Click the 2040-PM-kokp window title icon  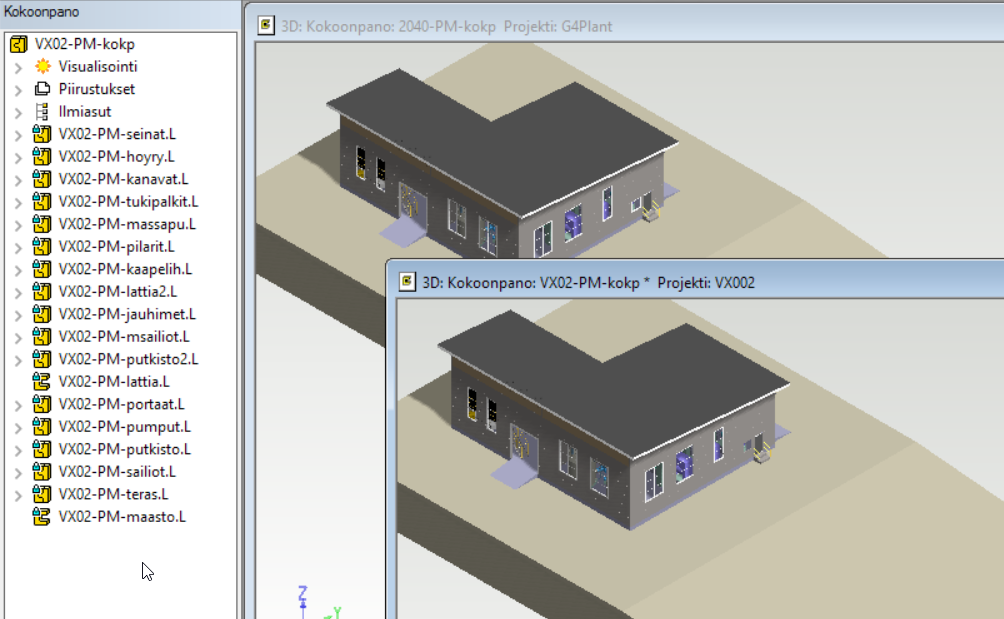click(x=266, y=26)
